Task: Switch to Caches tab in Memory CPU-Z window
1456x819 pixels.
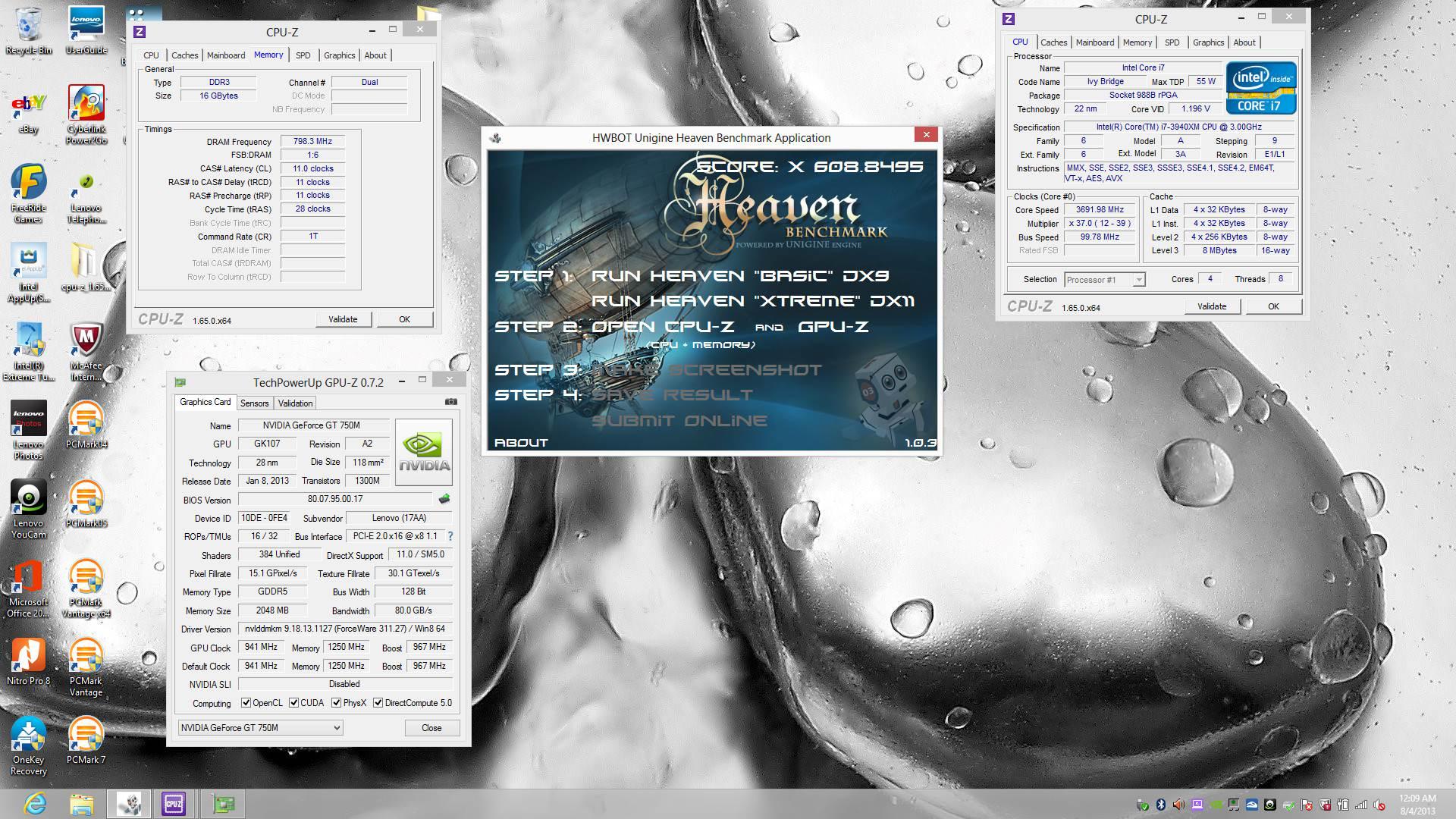Action: tap(184, 55)
